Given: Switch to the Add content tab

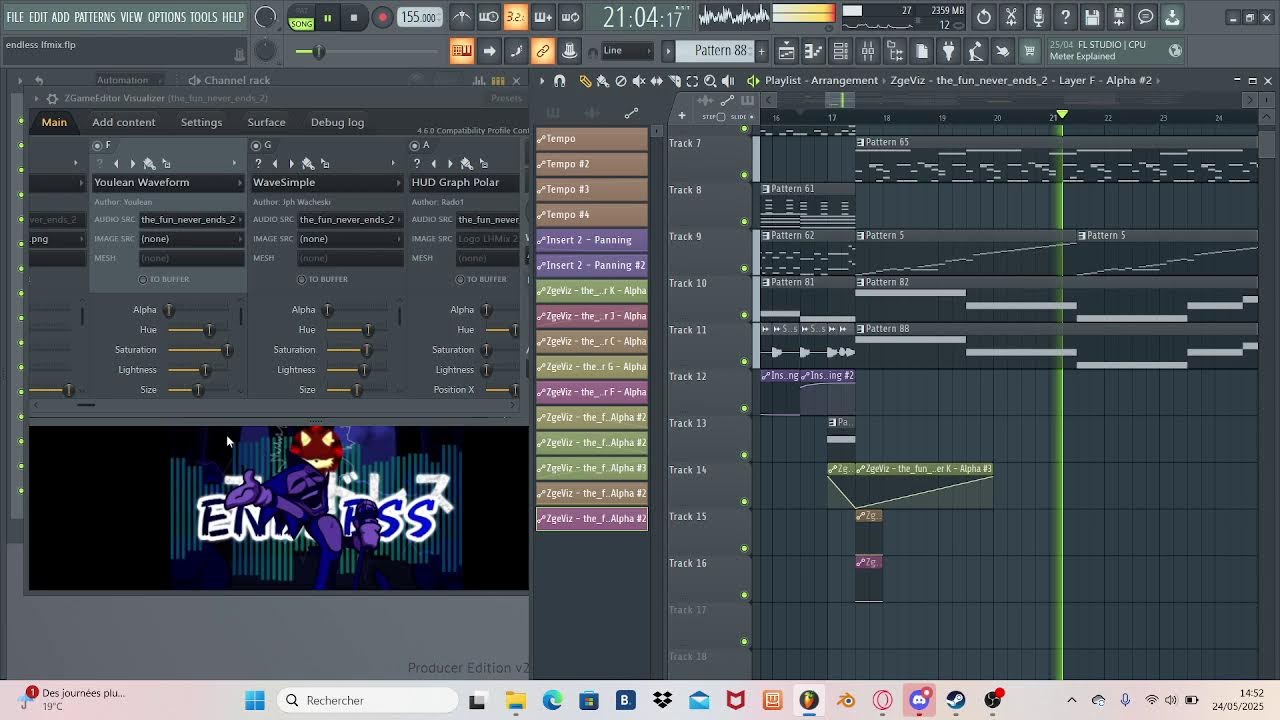Looking at the screenshot, I should point(124,122).
